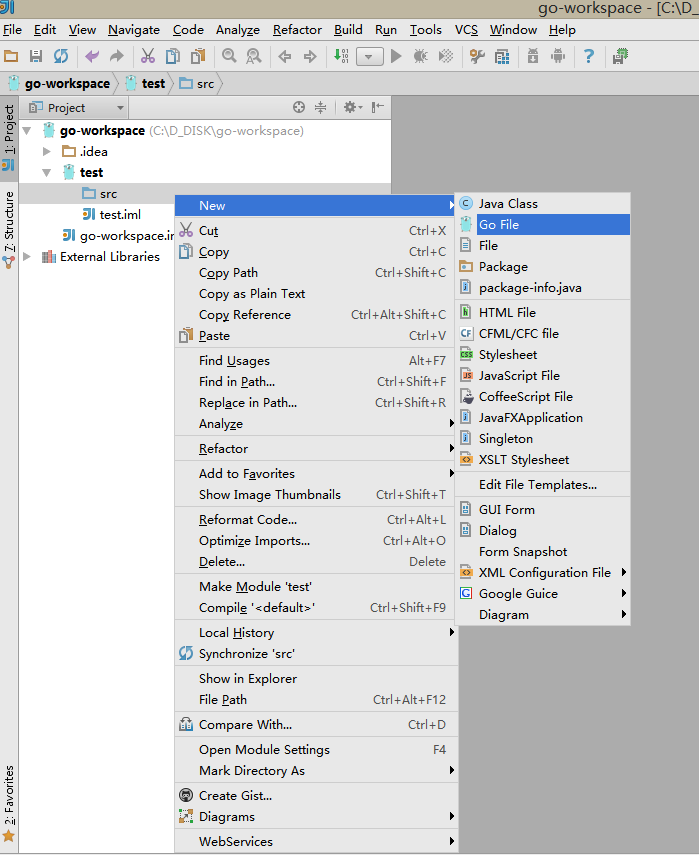Expand Mark Directory As submenu

pos(316,771)
